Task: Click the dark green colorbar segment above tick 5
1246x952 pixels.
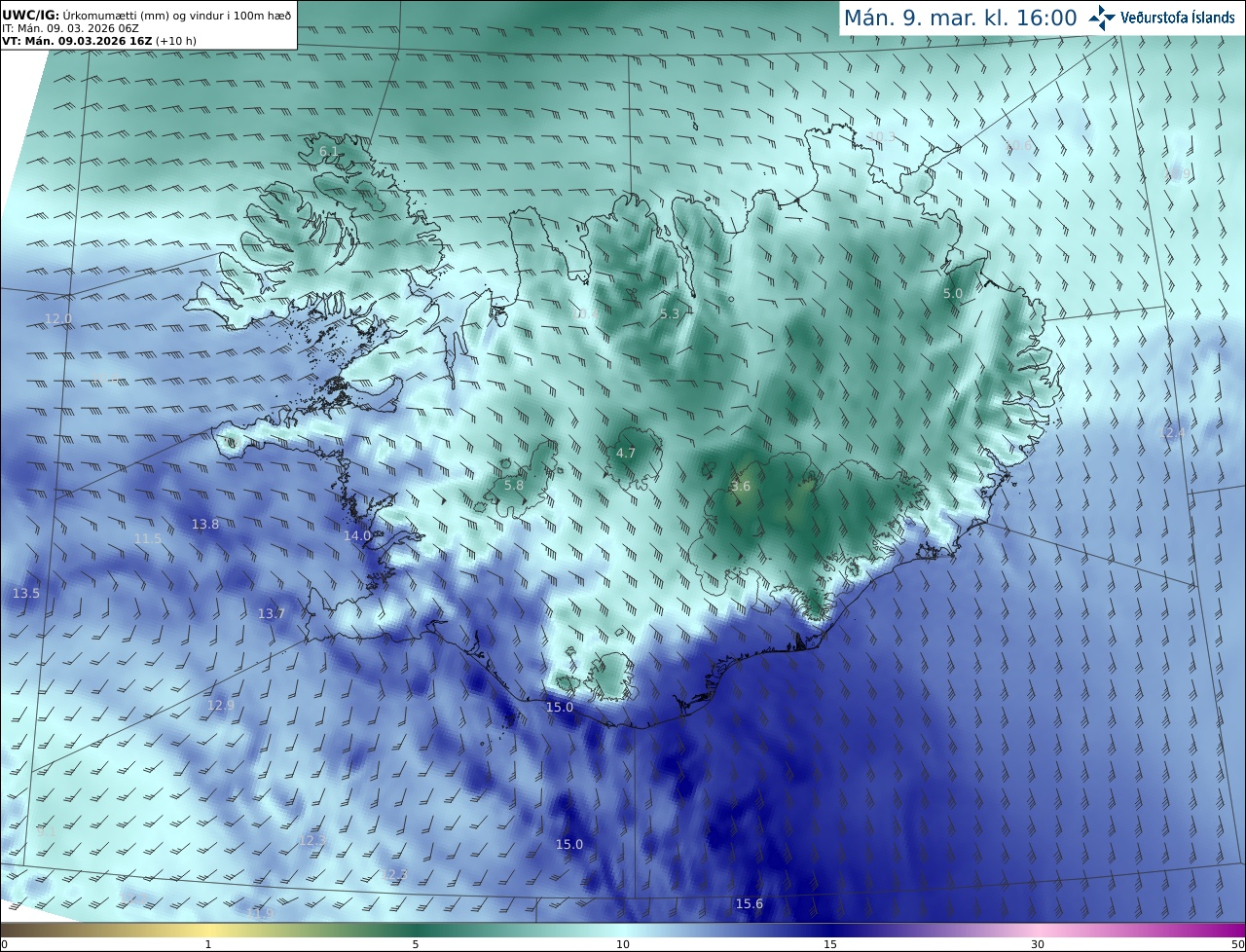Action: (416, 930)
